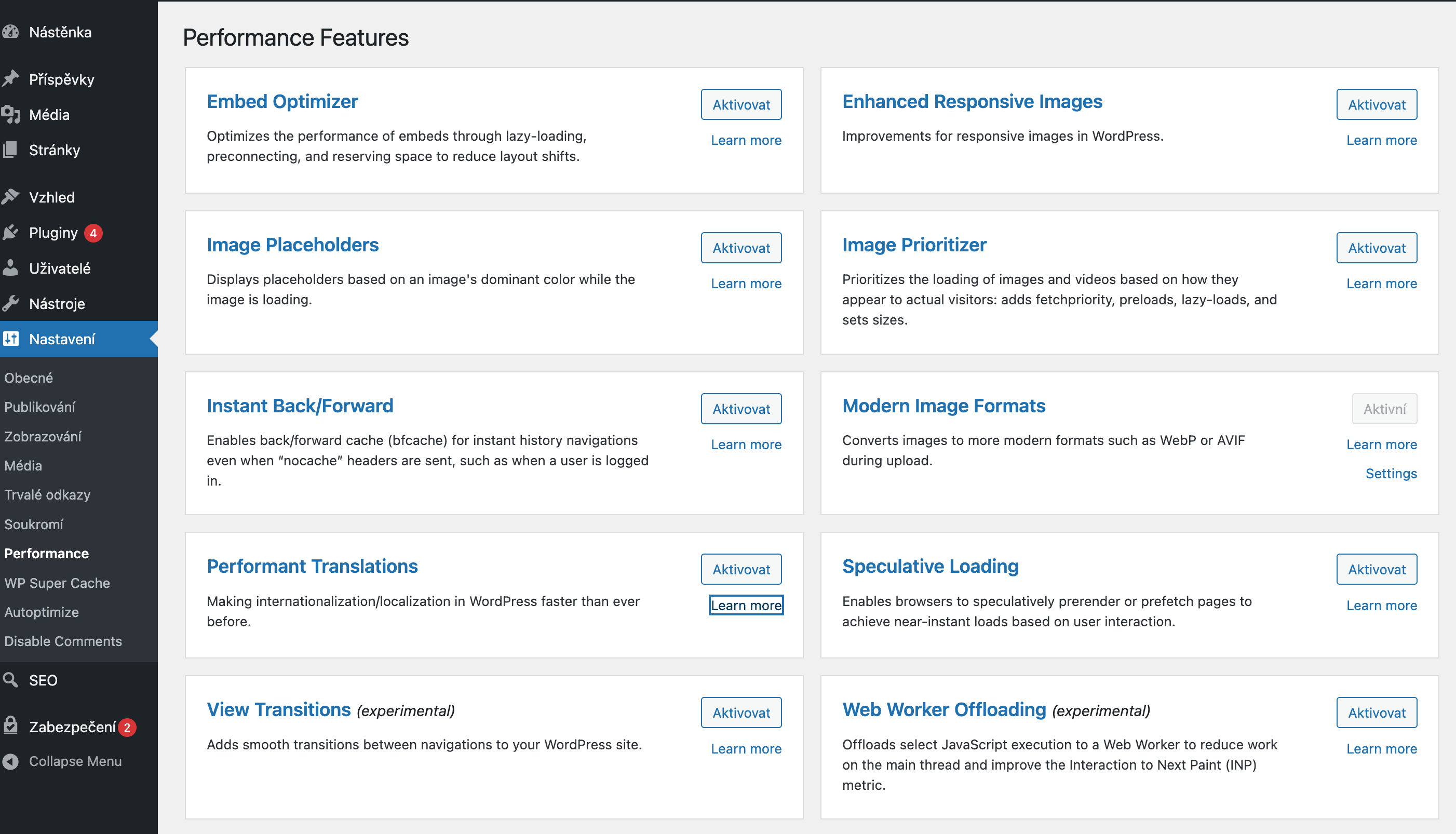Activate the Speculative Loading feature
1456x834 pixels.
(1376, 569)
